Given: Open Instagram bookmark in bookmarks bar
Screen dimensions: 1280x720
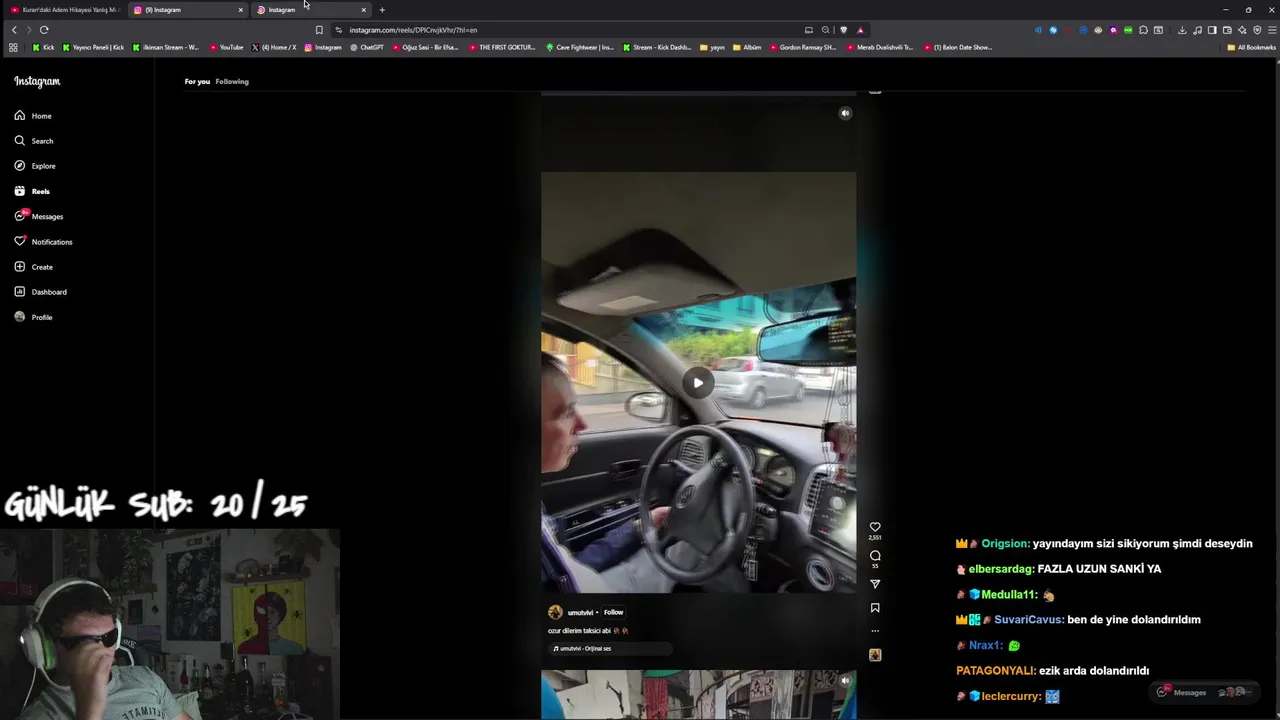Looking at the screenshot, I should tap(323, 47).
